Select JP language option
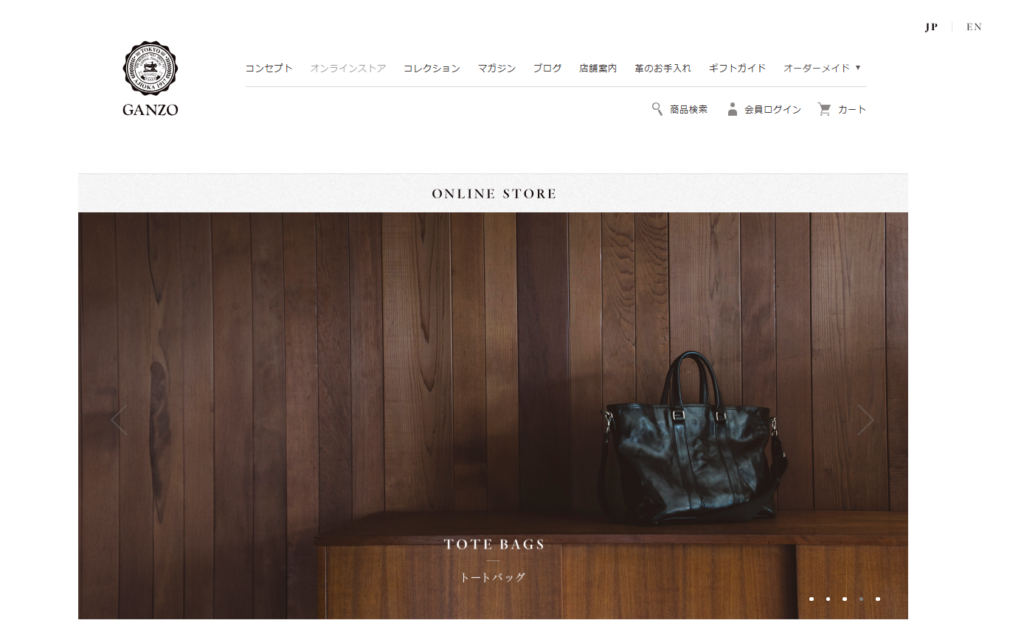Image resolution: width=1024 pixels, height=637 pixels. tap(931, 27)
